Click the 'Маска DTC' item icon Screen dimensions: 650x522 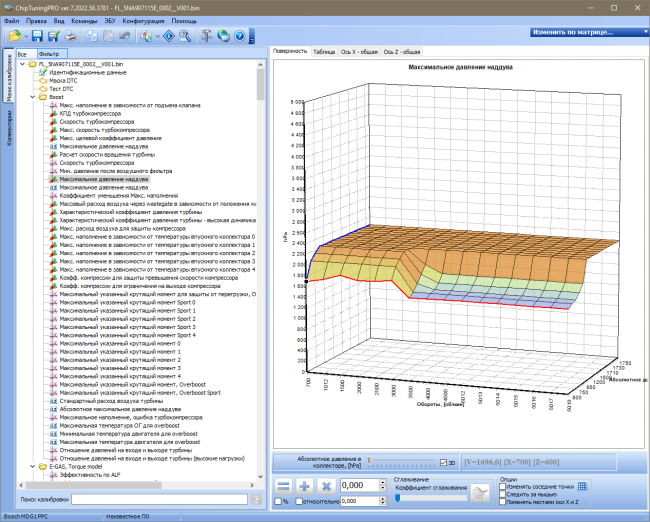(43, 80)
